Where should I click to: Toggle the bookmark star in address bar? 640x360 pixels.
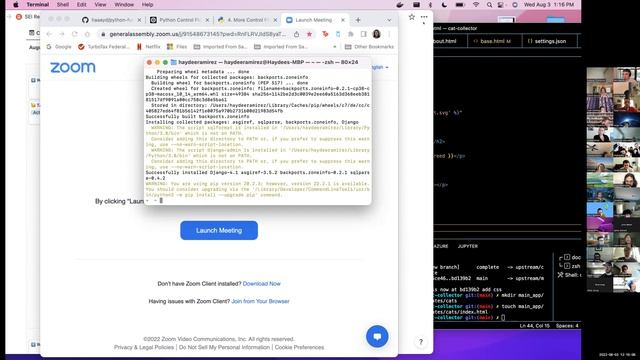[x=309, y=34]
